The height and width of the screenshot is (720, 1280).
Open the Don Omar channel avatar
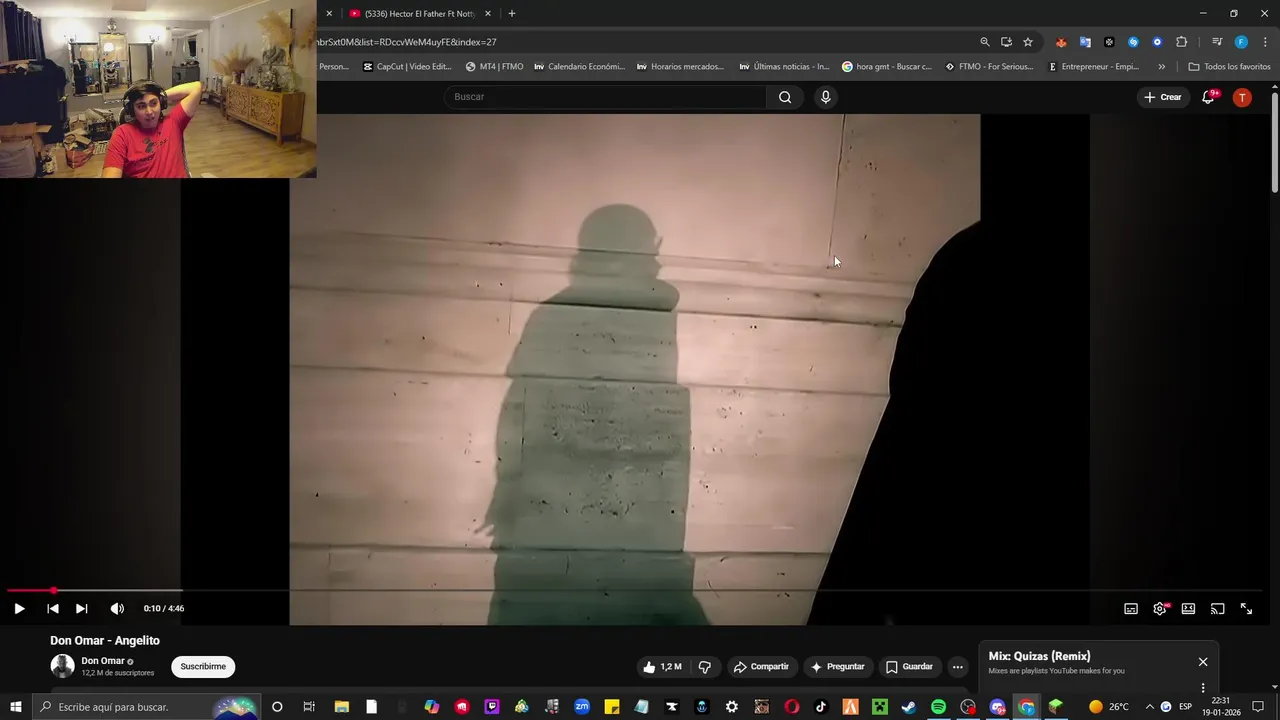tap(62, 666)
